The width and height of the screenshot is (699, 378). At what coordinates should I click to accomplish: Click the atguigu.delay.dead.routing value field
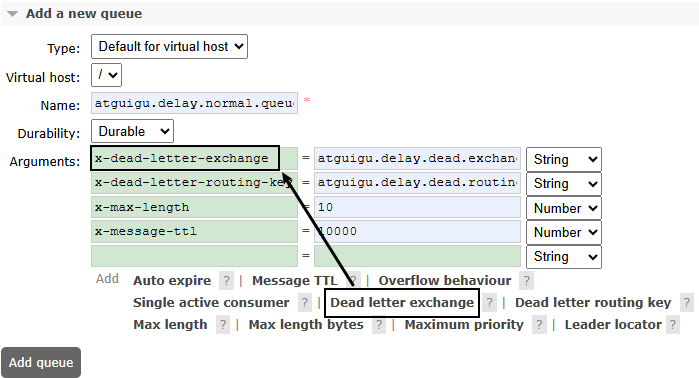[x=417, y=183]
